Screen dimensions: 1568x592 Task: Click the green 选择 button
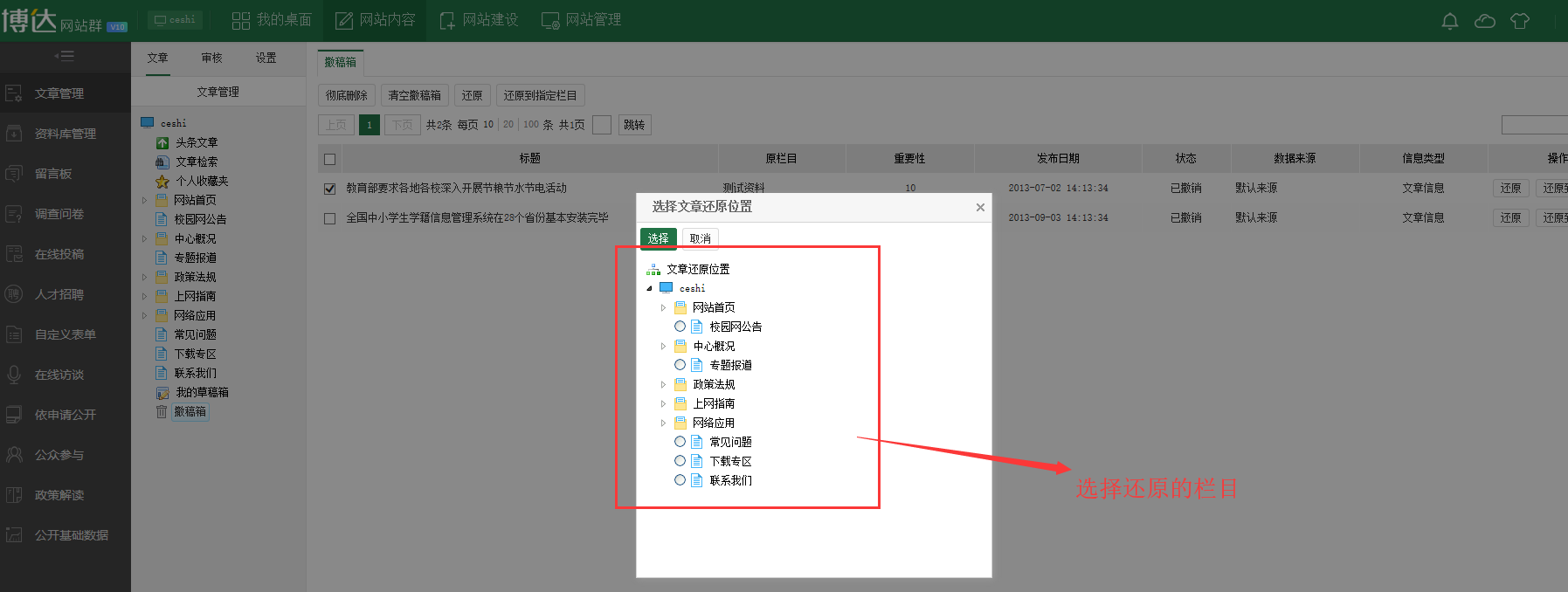click(658, 238)
